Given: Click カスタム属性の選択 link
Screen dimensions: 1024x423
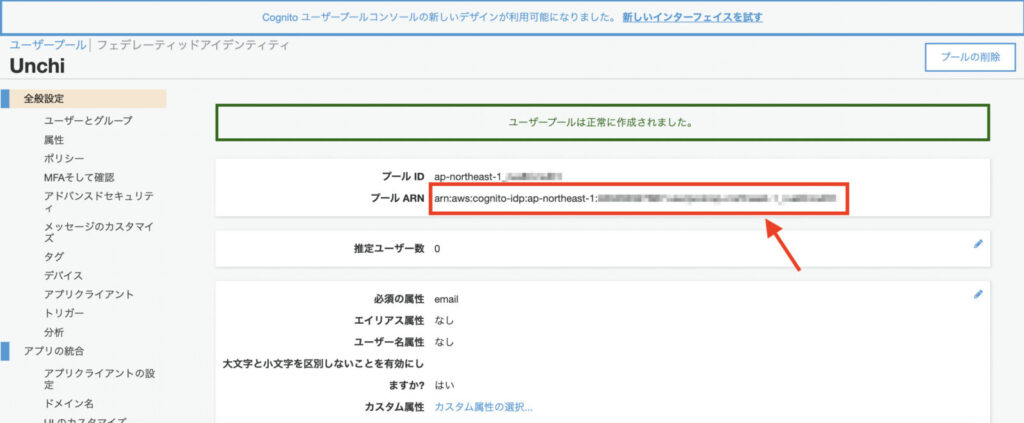Looking at the screenshot, I should [x=484, y=407].
